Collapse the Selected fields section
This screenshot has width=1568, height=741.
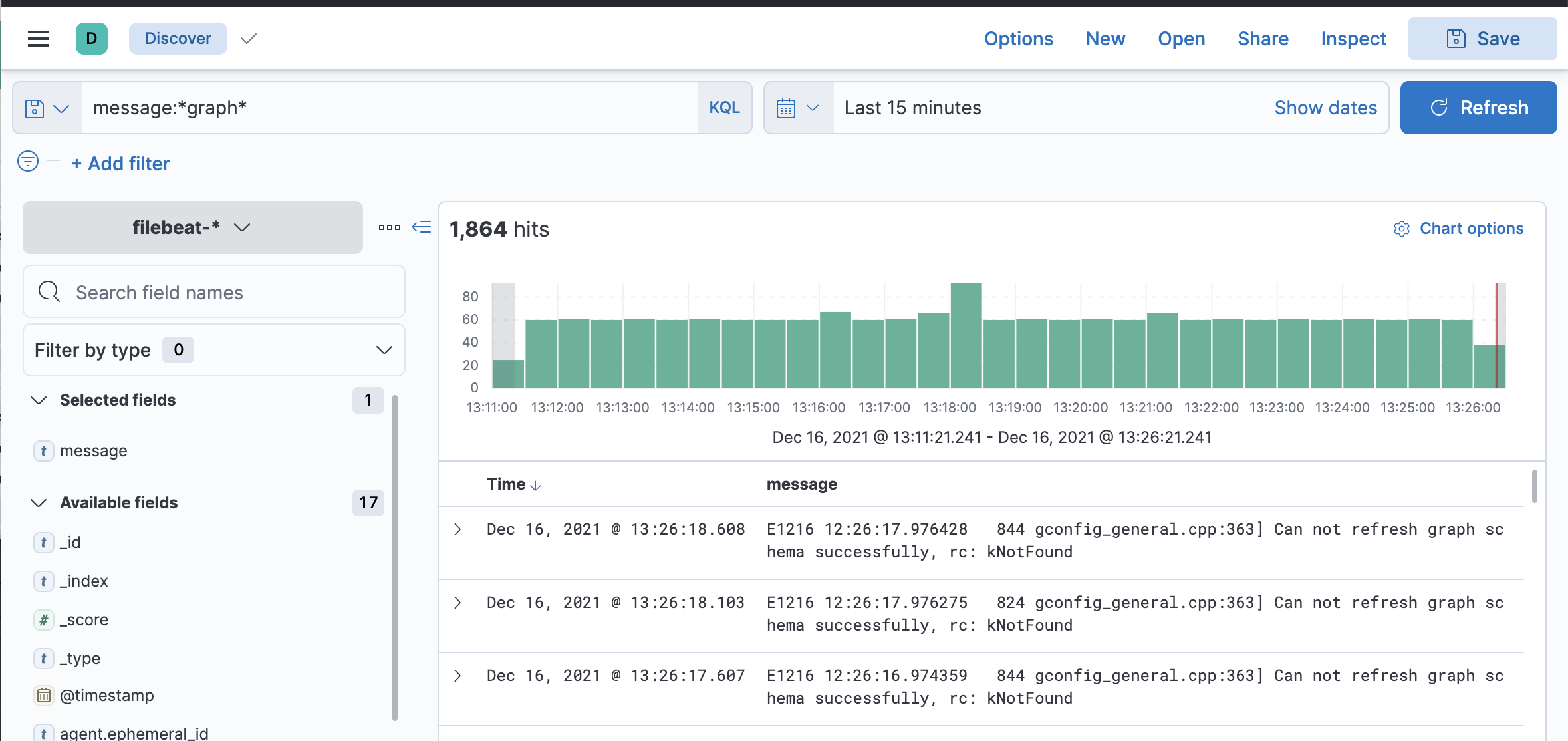(39, 400)
